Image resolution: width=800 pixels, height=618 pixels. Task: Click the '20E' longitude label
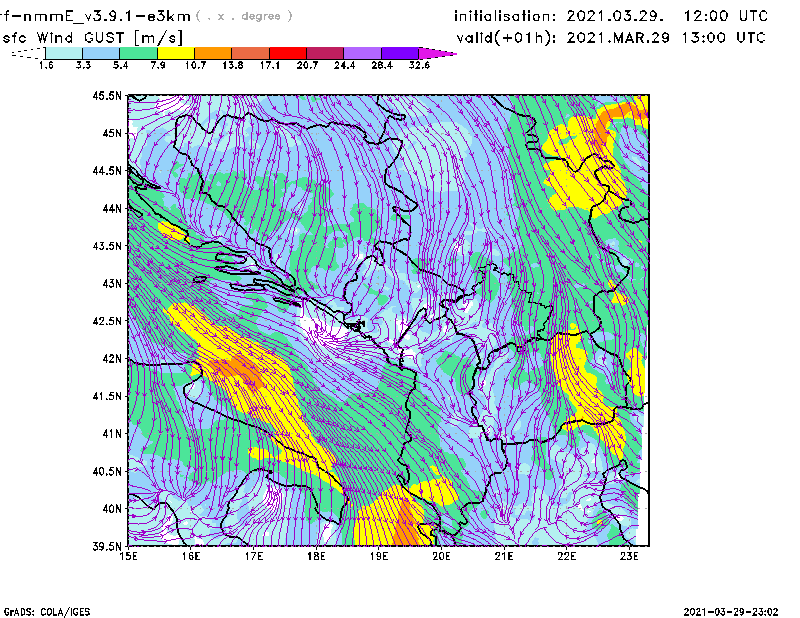pyautogui.click(x=441, y=556)
